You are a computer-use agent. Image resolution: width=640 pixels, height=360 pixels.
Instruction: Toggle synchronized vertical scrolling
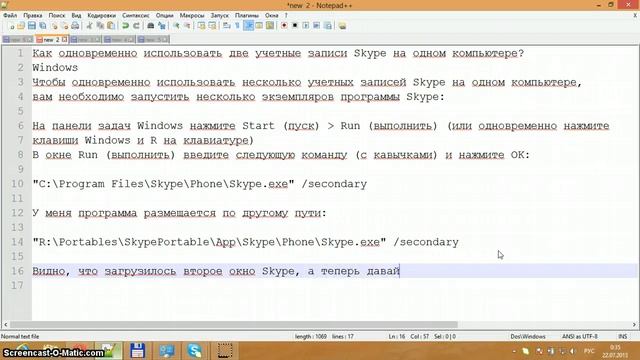pyautogui.click(x=202, y=26)
